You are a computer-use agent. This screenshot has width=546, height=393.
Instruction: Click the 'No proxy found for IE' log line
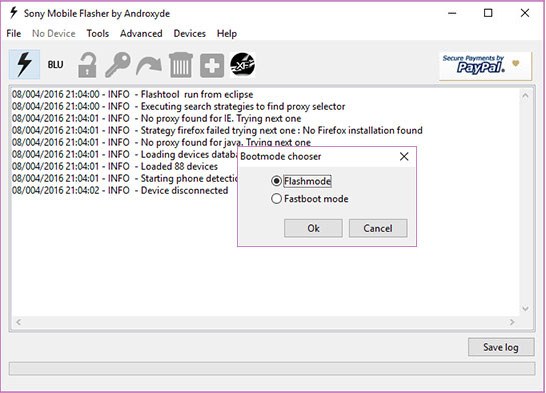[157, 118]
